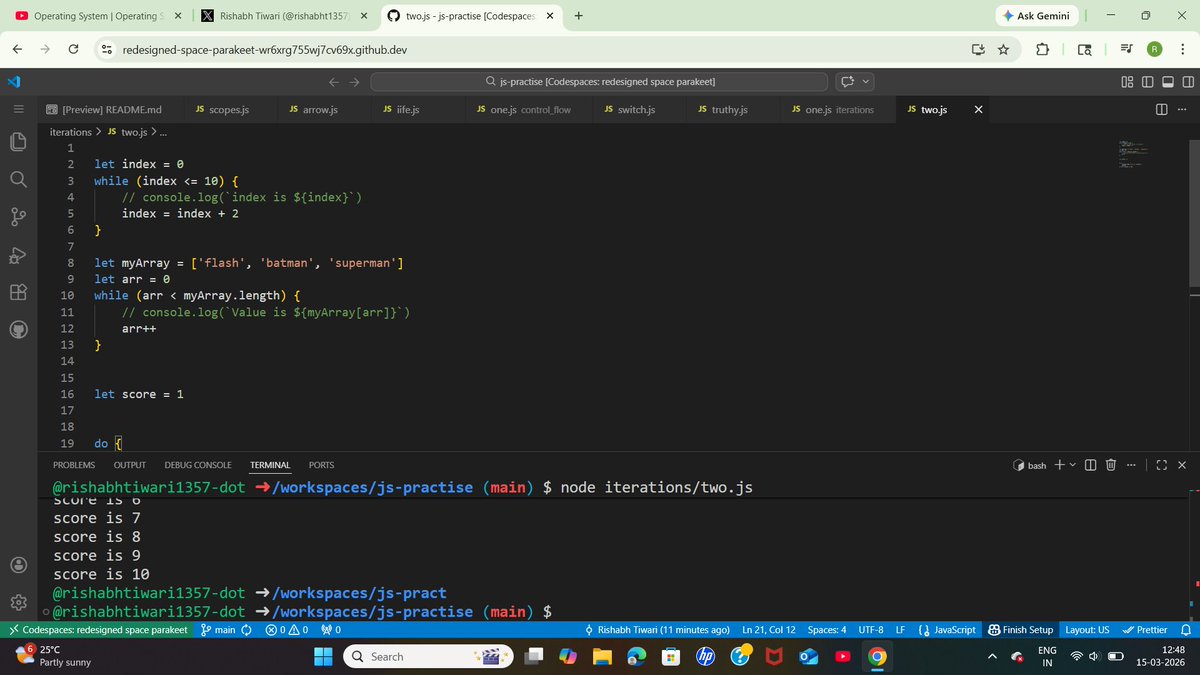Click the Prettier status bar item

(x=1145, y=630)
